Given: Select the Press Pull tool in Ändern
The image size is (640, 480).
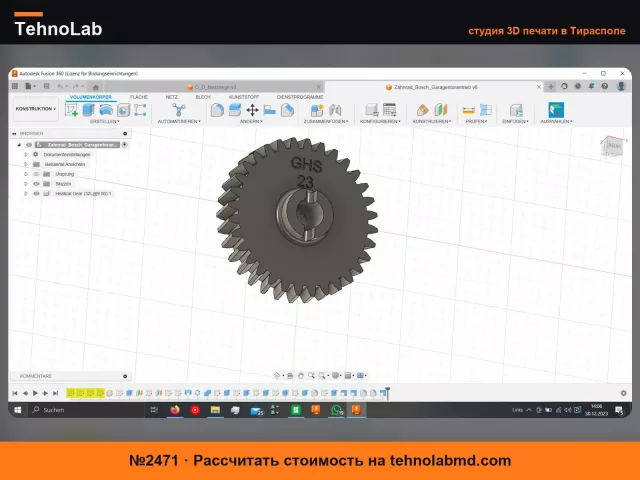Looking at the screenshot, I should pyautogui.click(x=235, y=110).
